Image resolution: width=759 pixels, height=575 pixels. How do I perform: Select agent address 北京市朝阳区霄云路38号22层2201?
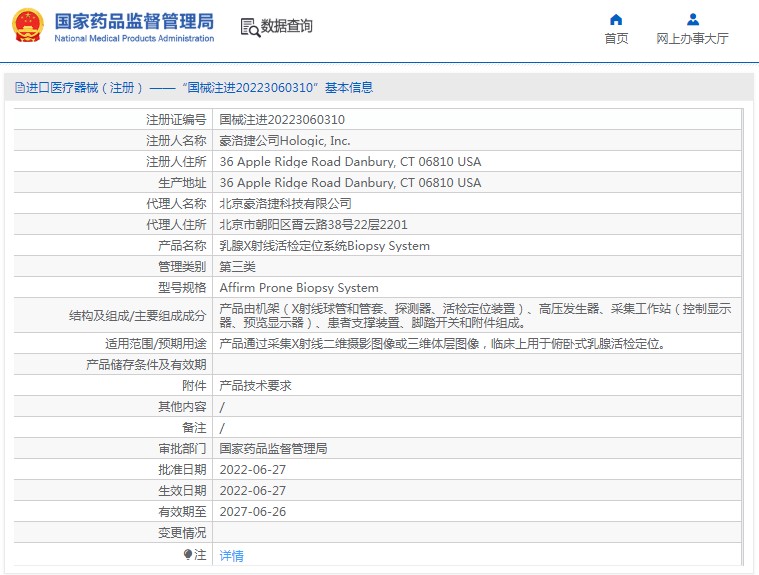tap(313, 225)
